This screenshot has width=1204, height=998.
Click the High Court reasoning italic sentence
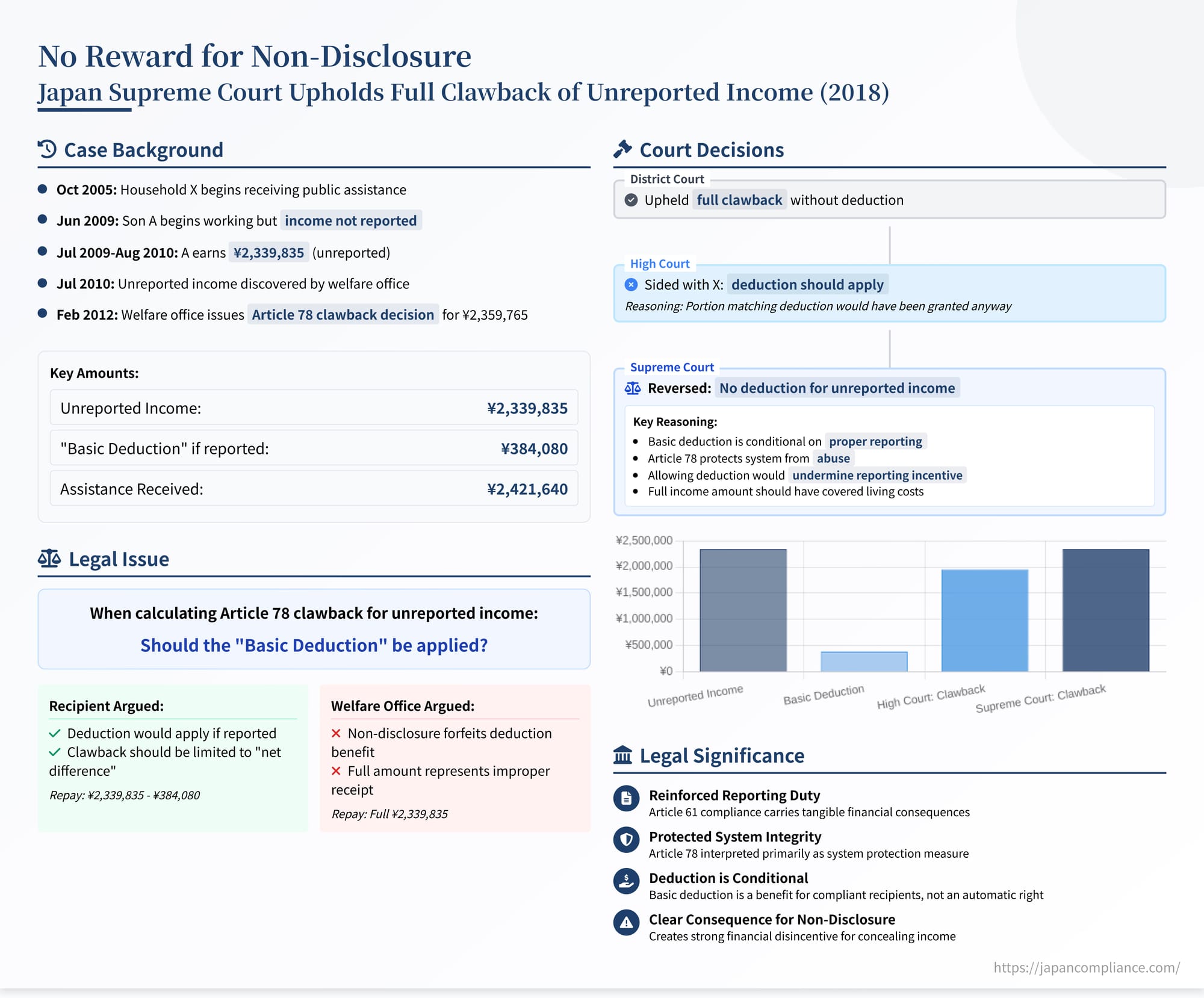pyautogui.click(x=818, y=306)
